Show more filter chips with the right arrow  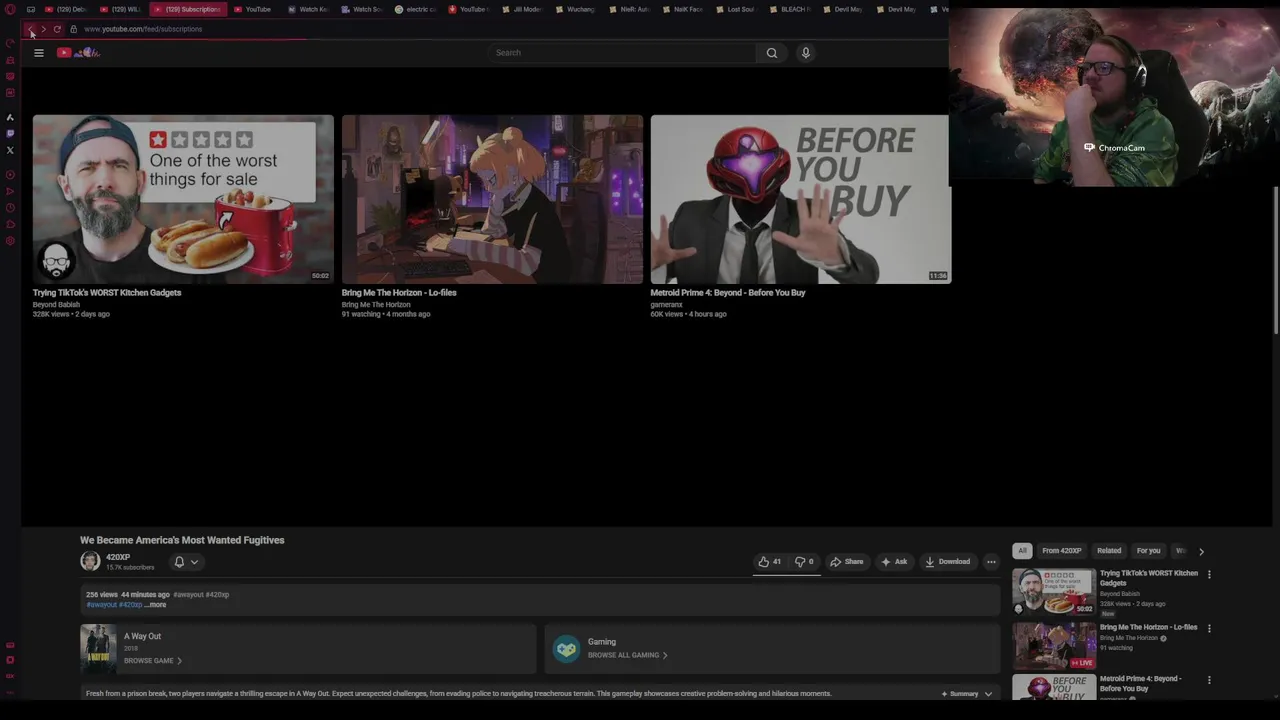coord(1201,551)
